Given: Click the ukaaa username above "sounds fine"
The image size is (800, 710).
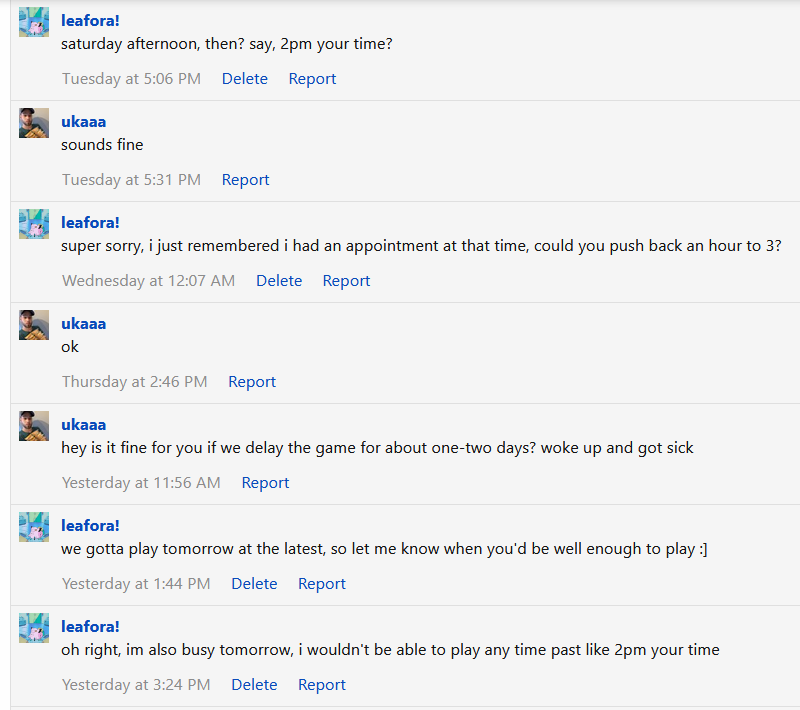Looking at the screenshot, I should pos(83,121).
